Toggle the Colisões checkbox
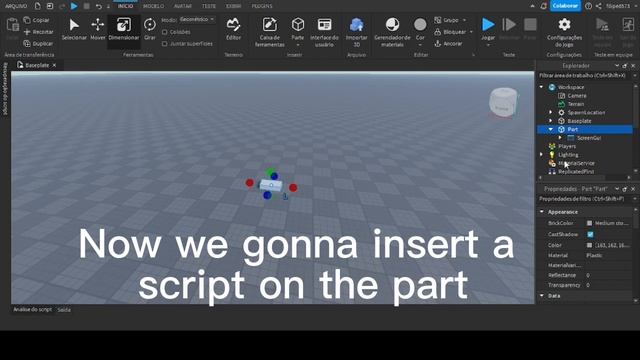This screenshot has width=640, height=360. (x=165, y=32)
